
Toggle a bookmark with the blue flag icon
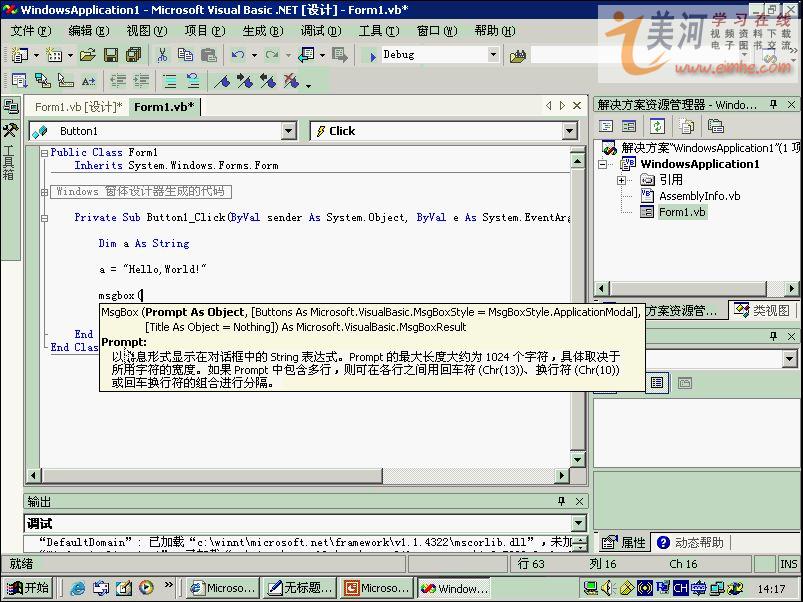click(222, 80)
